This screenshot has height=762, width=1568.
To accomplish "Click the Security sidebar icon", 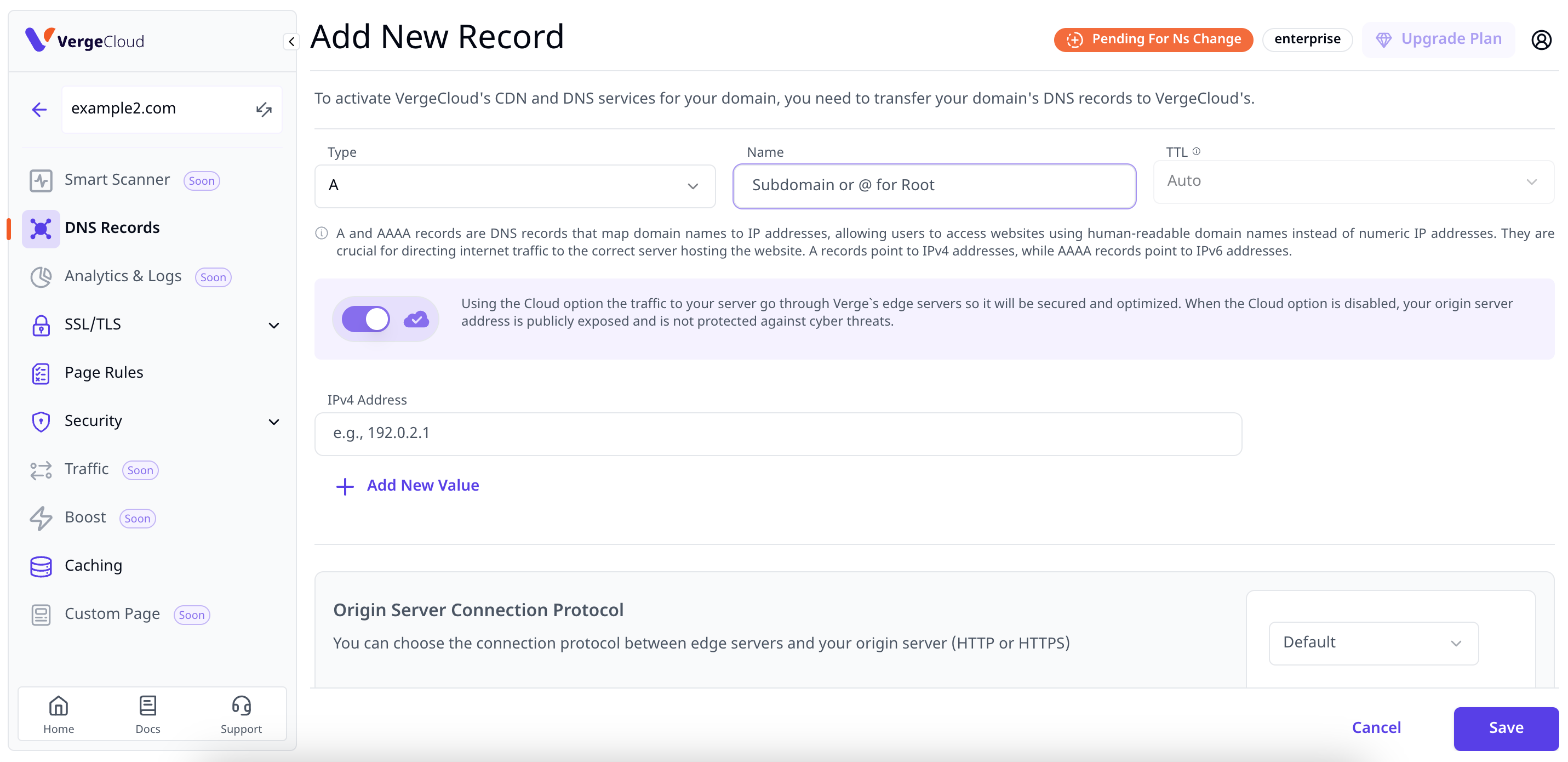I will tap(40, 421).
